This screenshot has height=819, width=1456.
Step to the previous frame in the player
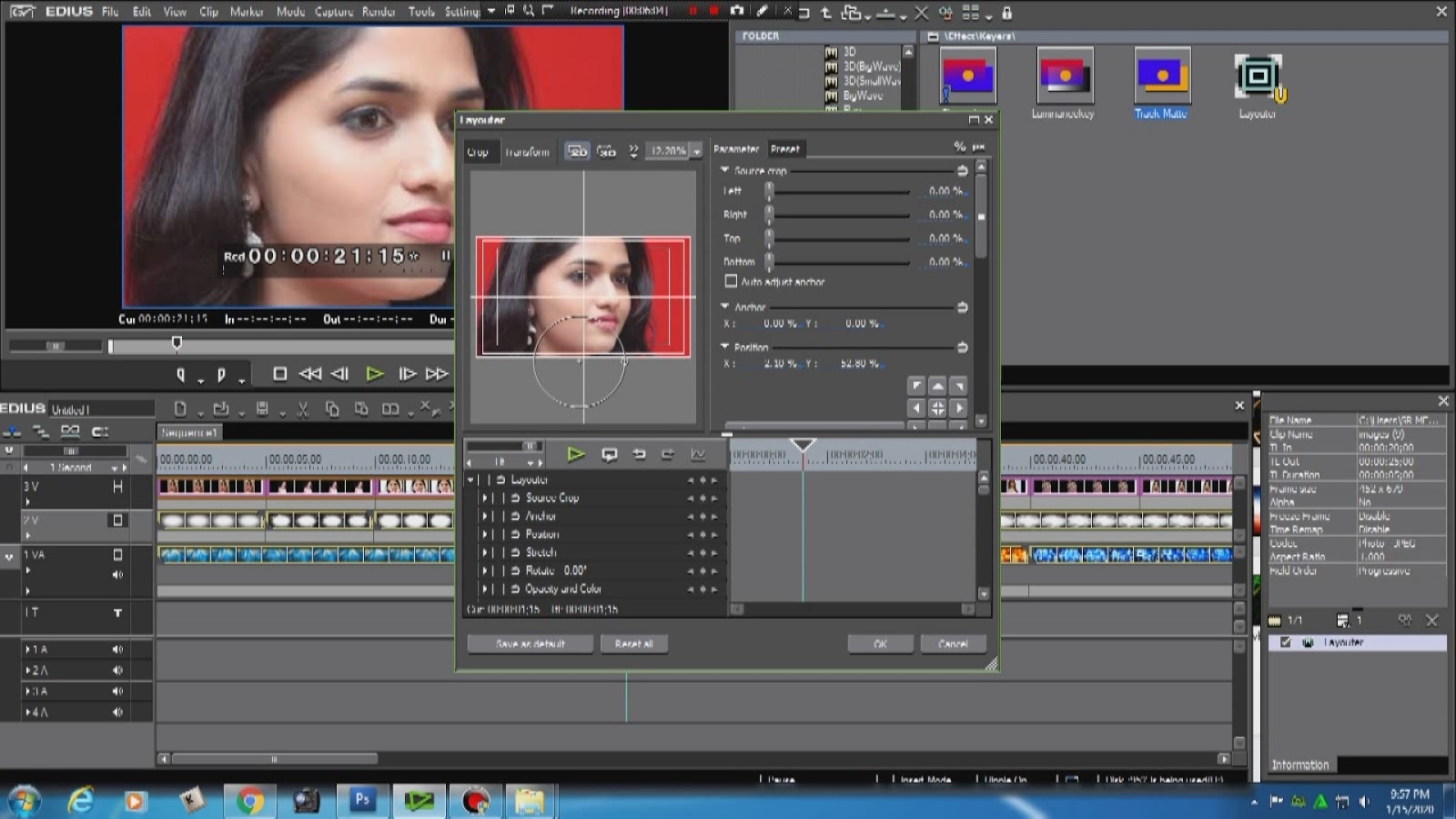point(339,374)
